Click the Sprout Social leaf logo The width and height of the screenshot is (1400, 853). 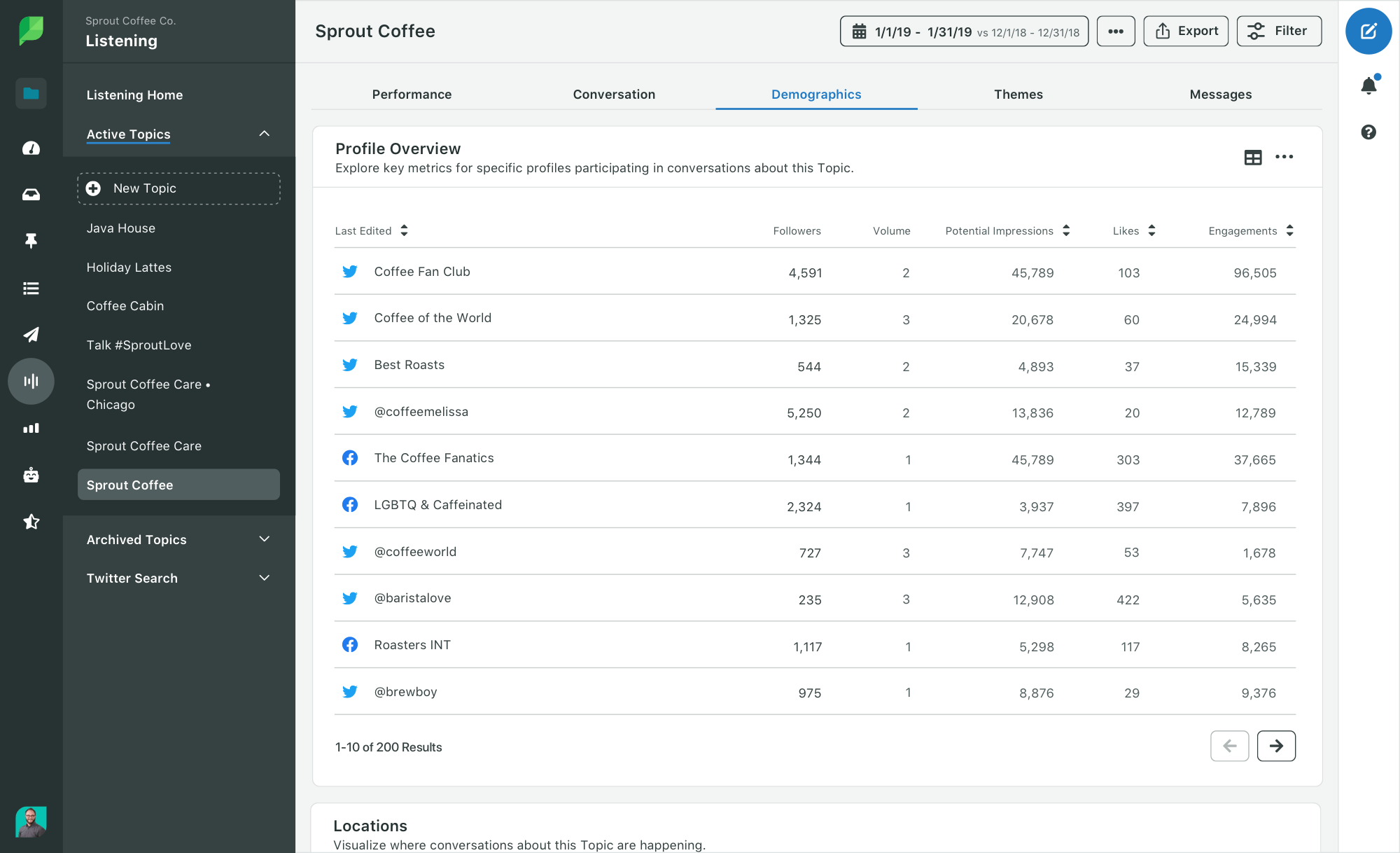[31, 31]
